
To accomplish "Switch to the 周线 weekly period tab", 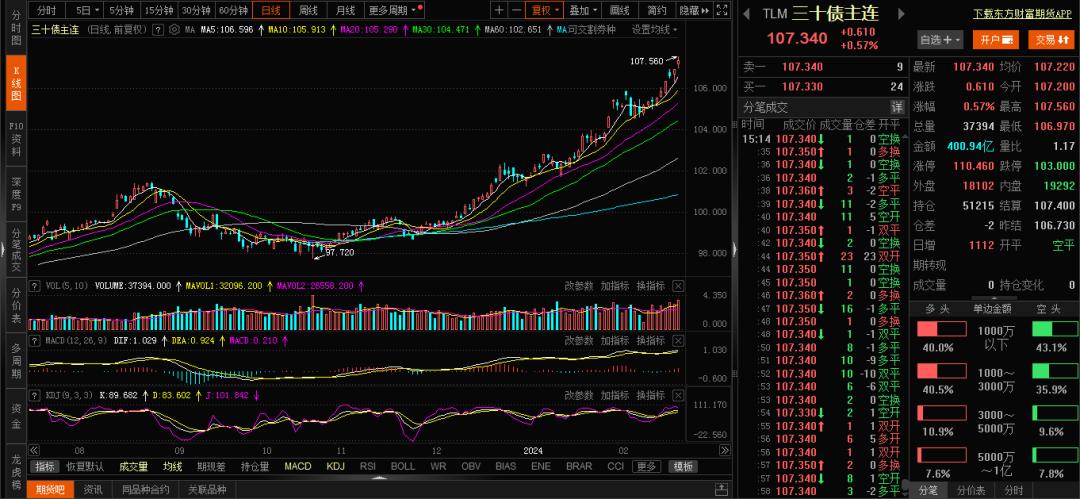I will (308, 10).
